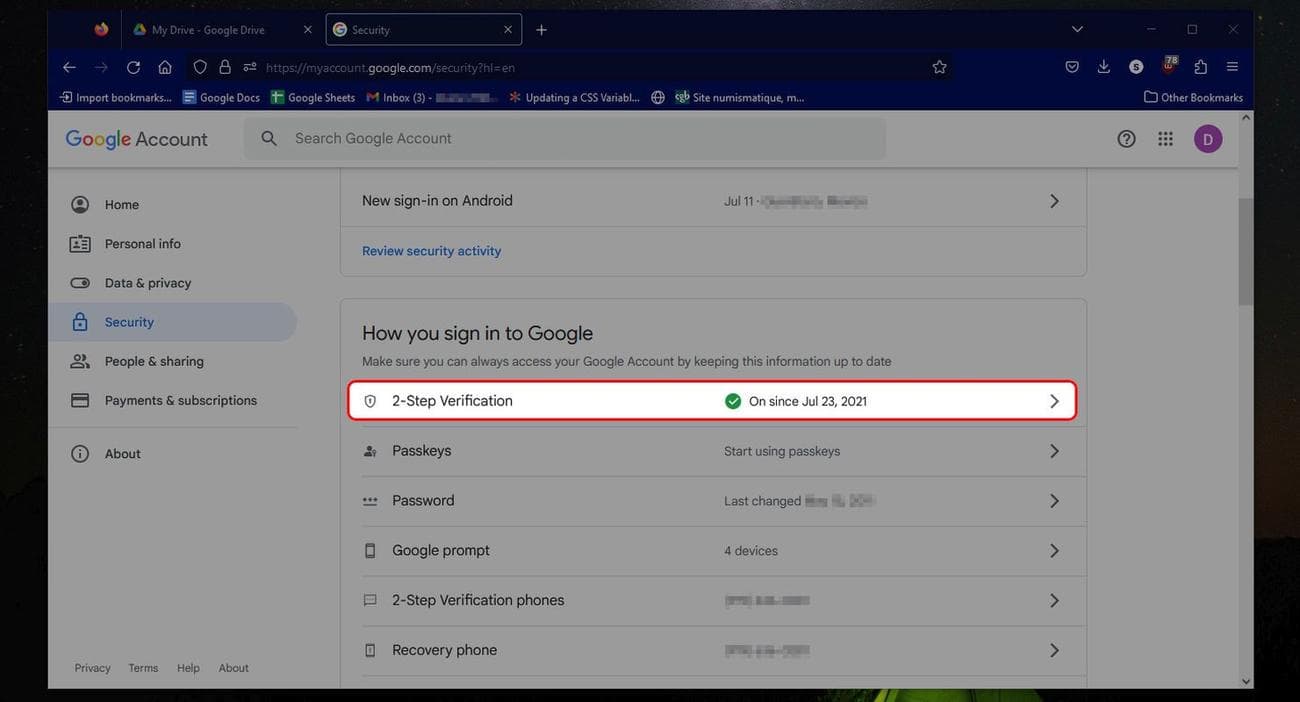
Task: Click the Review security activity link
Action: 431,250
